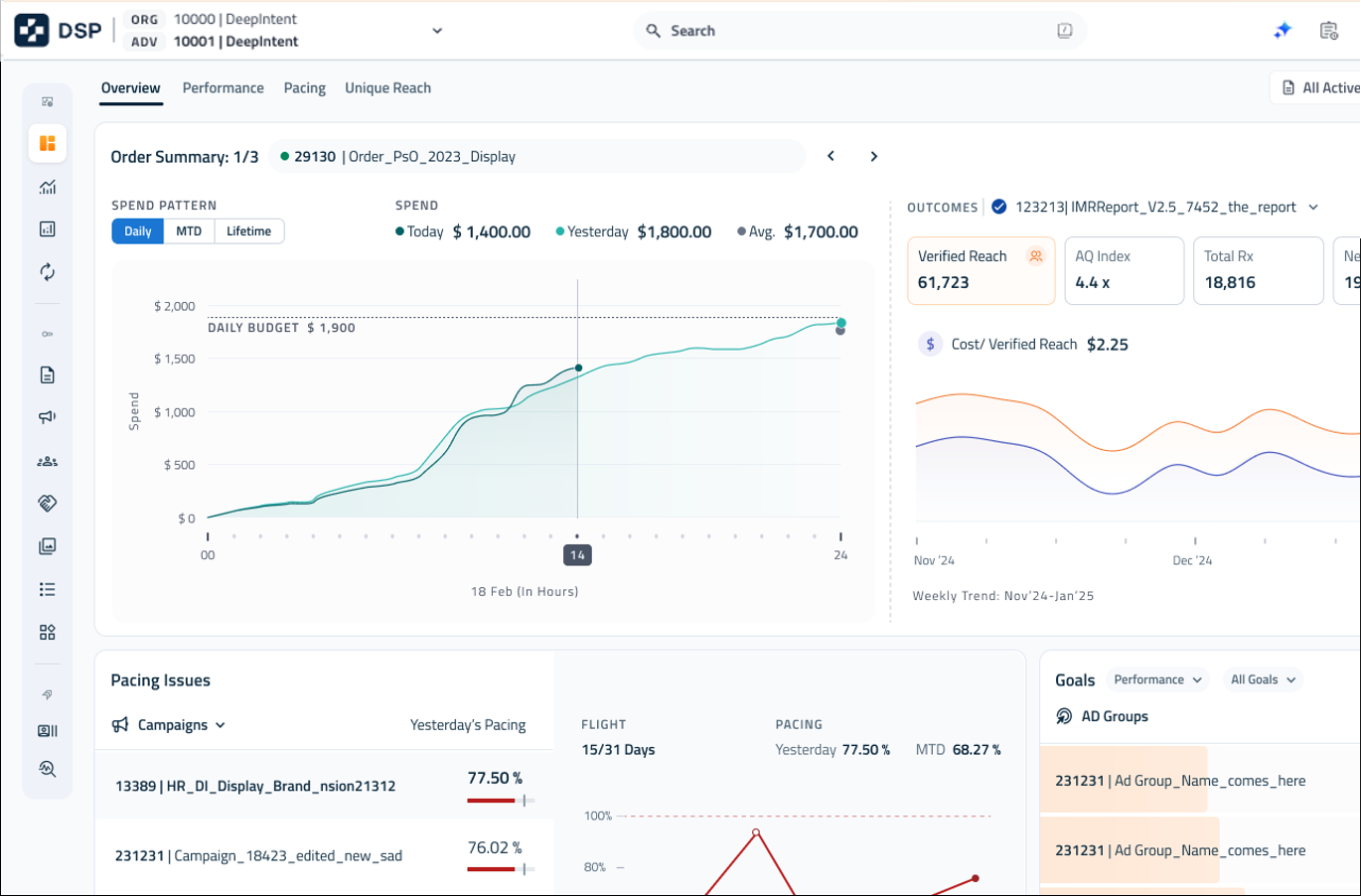Click the 76.02 % pacing progress bar
1361x896 pixels.
[x=501, y=869]
